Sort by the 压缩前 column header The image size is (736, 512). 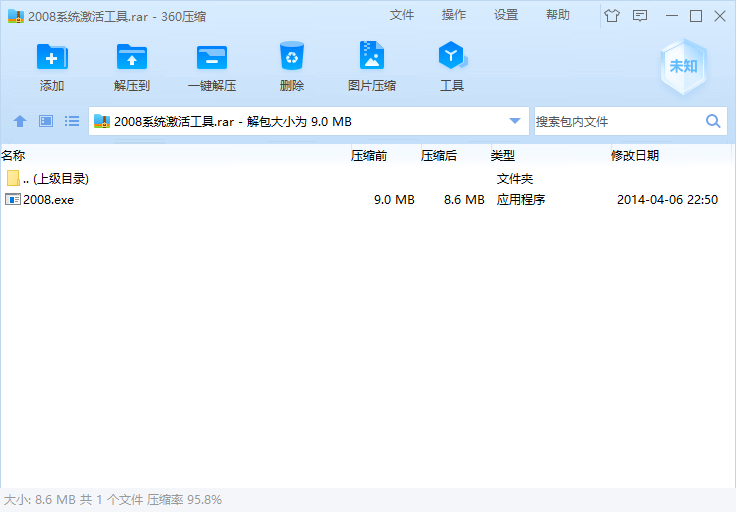[385, 155]
